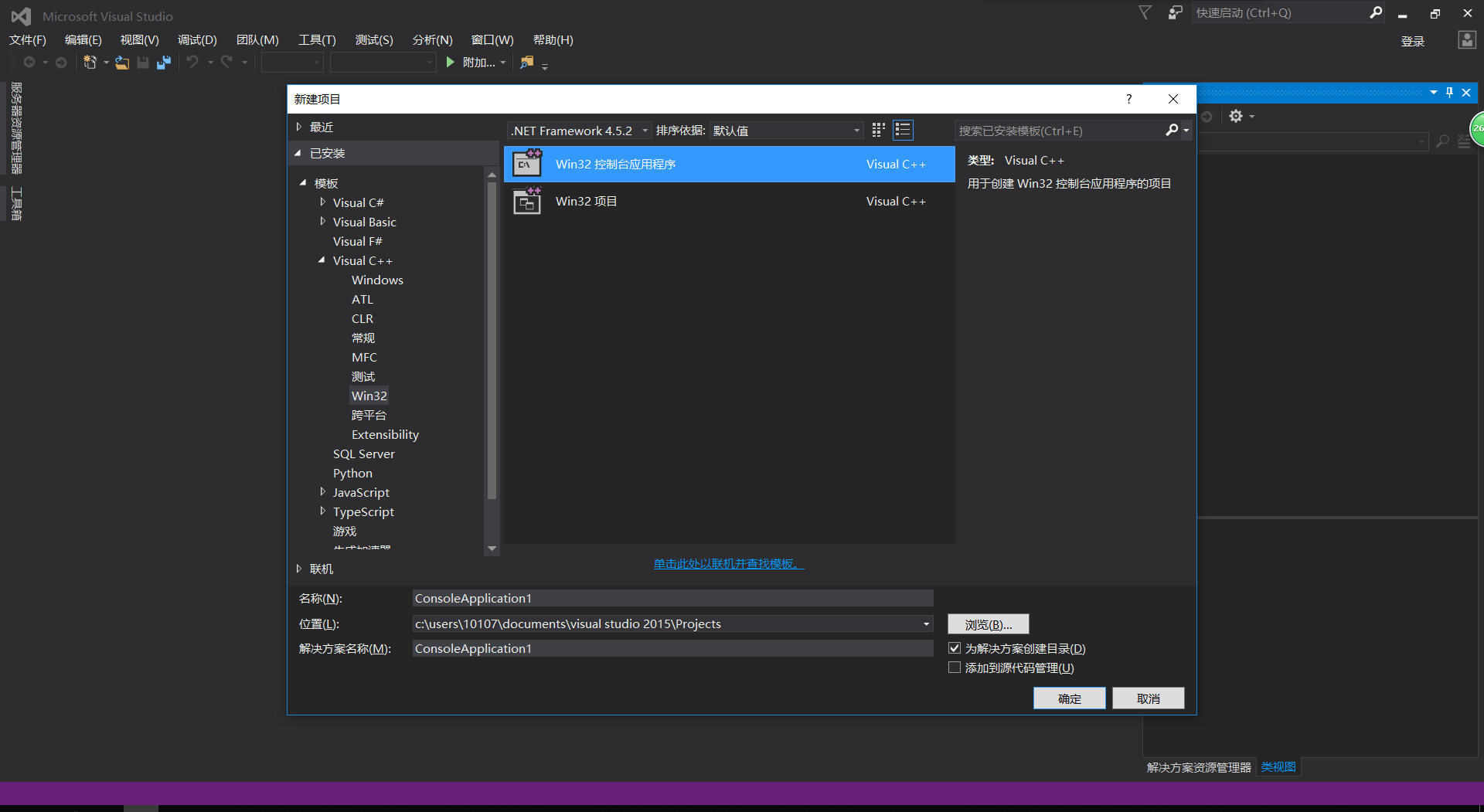Click the 解决方案名称 input field
1484x812 pixels.
[672, 649]
